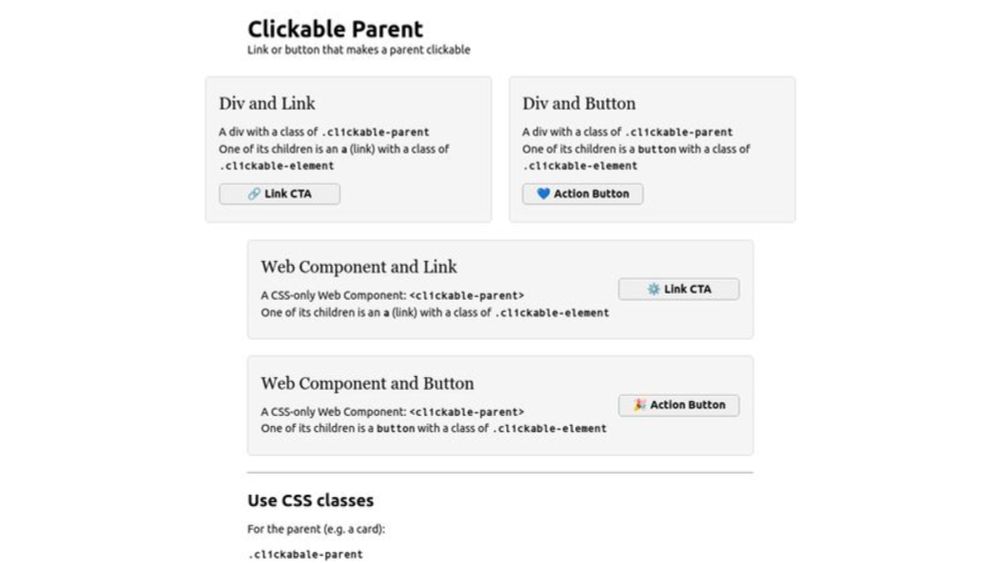Click .clickable-element code in Div and Button card
Screen dimensions: 1000x563
click(x=580, y=166)
